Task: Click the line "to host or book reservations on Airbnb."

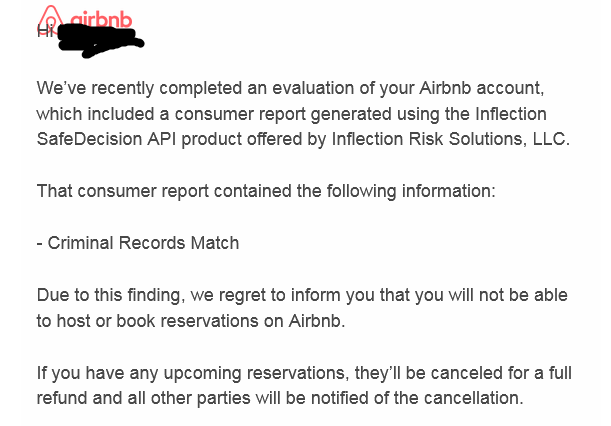Action: point(191,321)
